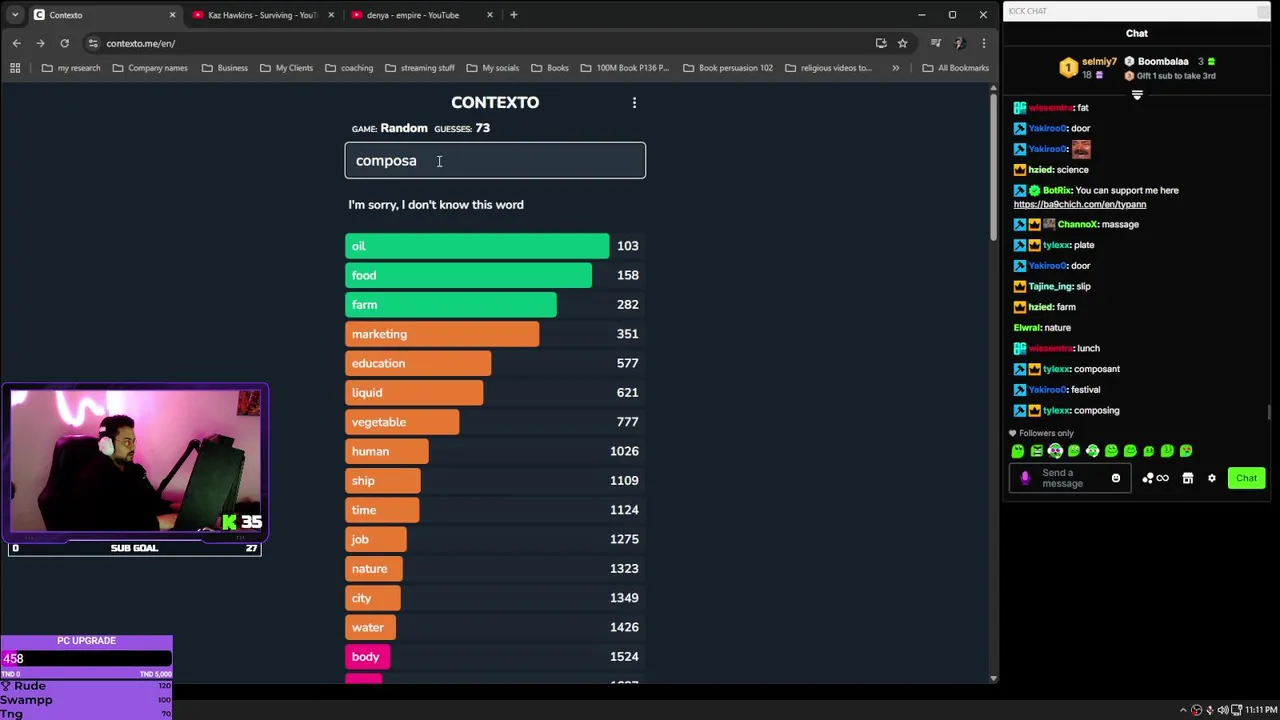
Task: Insert the first green Kick emote
Action: 1018,451
